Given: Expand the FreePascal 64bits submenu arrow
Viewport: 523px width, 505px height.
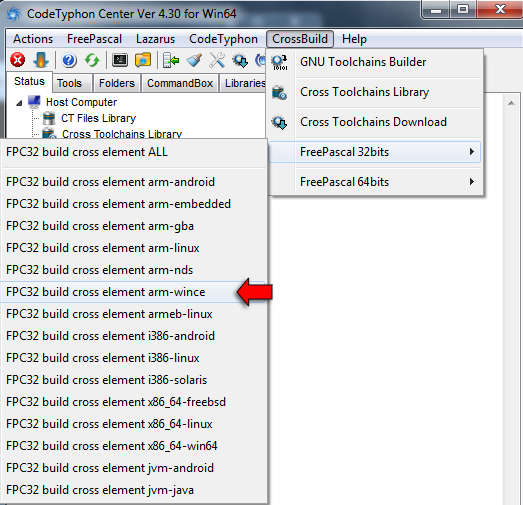Looking at the screenshot, I should point(472,182).
